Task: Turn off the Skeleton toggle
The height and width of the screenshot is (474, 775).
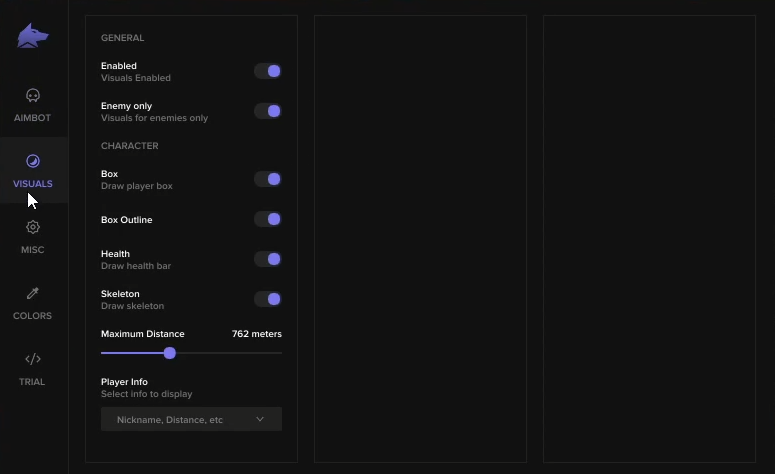Action: 268,299
